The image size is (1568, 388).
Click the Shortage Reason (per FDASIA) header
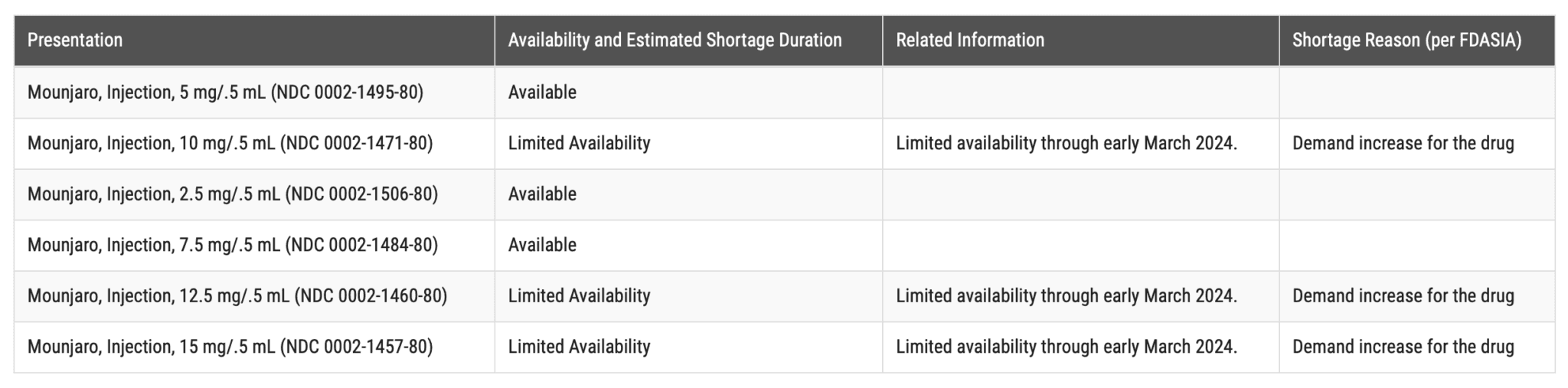click(1406, 41)
